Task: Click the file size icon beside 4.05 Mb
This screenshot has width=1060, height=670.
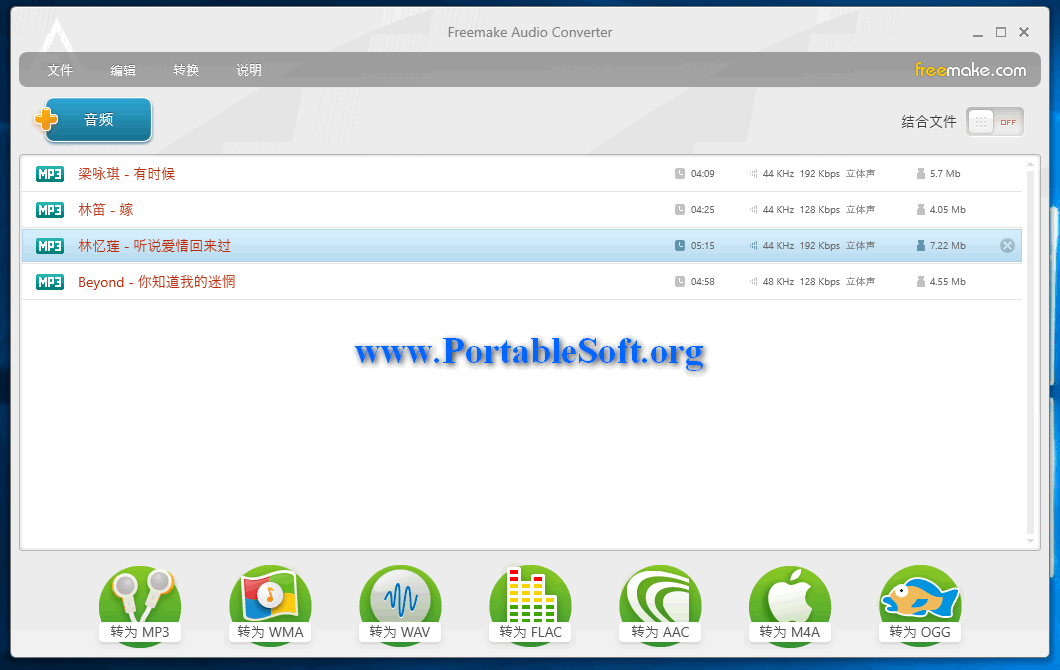Action: coord(920,210)
